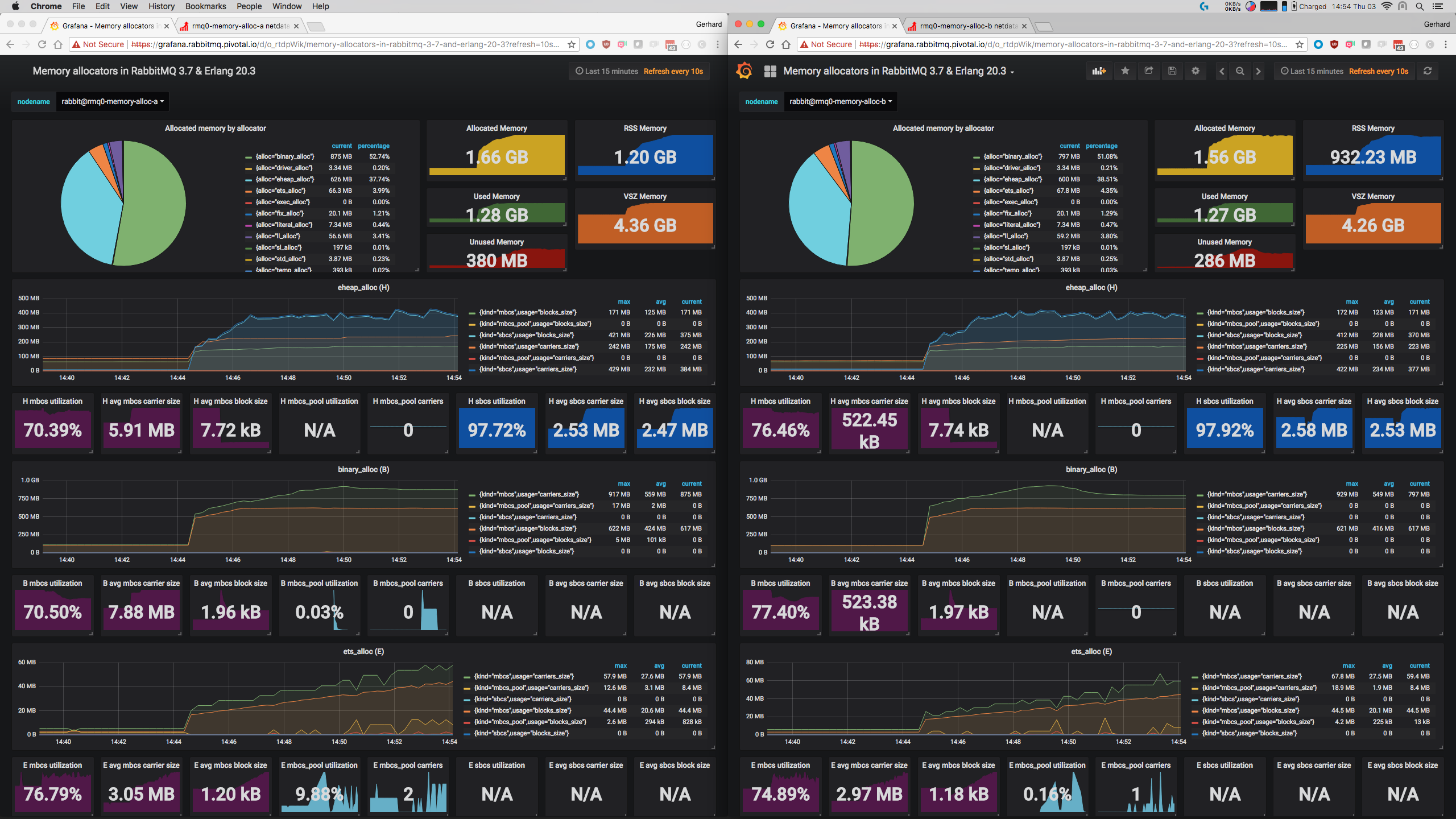This screenshot has height=819, width=1456.
Task: Click Gerhard profile button in right window
Action: click(1437, 24)
